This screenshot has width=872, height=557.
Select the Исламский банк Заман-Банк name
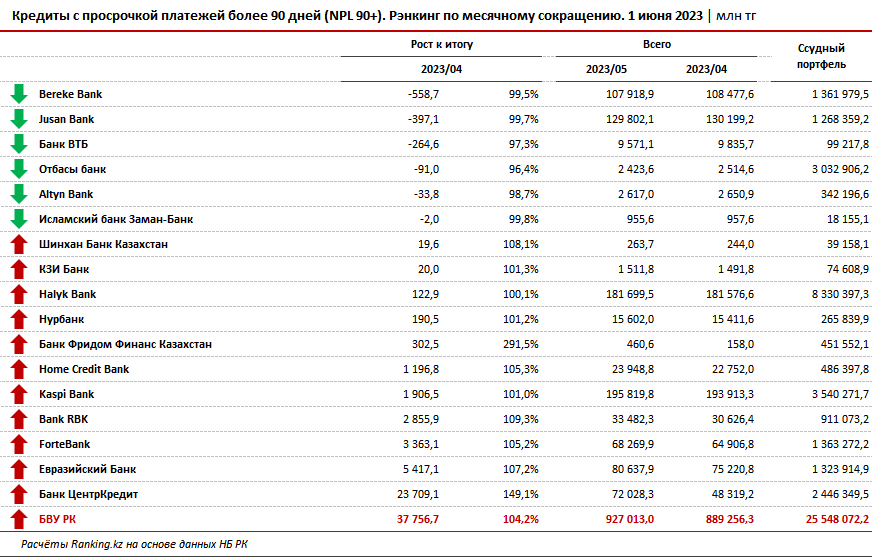tap(116, 219)
